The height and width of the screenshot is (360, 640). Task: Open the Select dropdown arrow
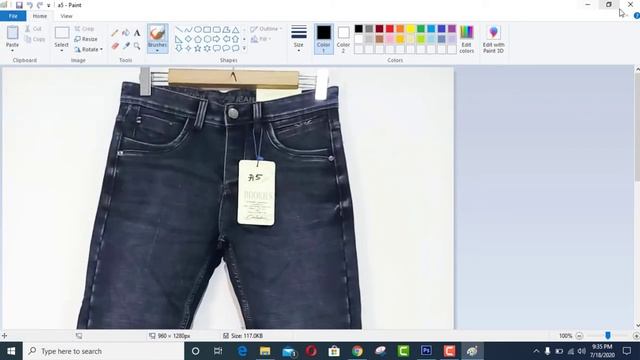pyautogui.click(x=62, y=51)
